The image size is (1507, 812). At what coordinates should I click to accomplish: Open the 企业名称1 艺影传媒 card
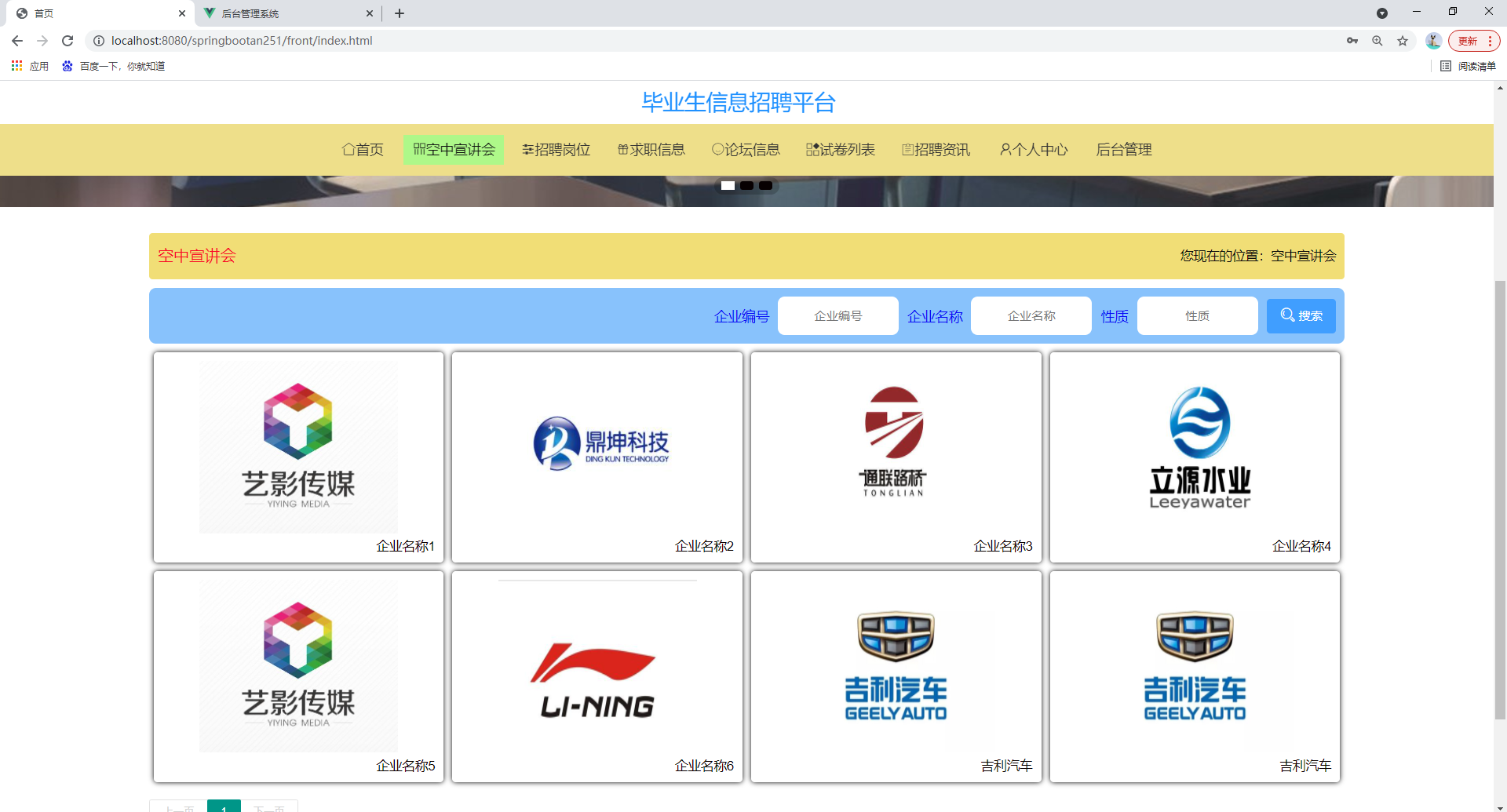(298, 457)
